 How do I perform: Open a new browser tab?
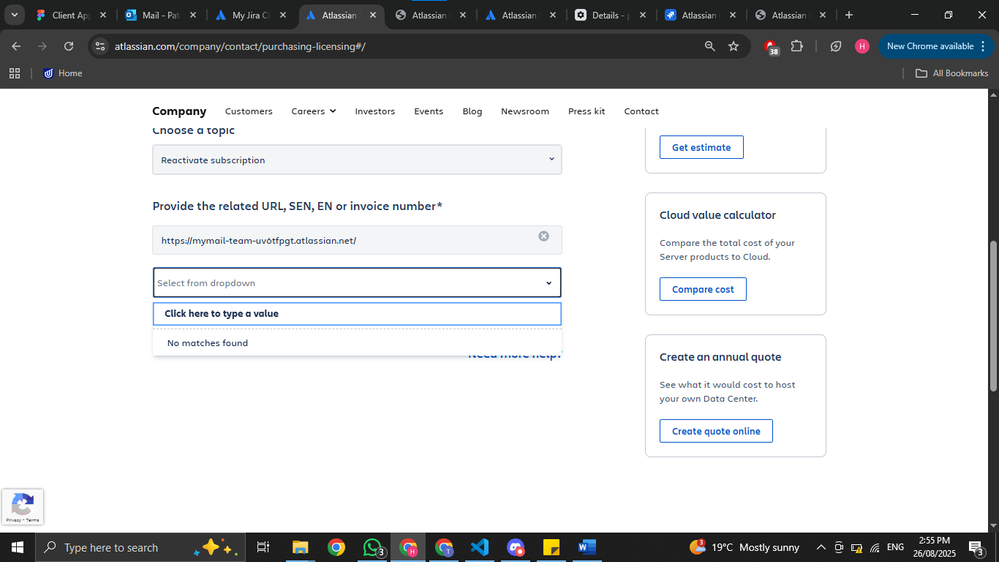click(x=849, y=15)
